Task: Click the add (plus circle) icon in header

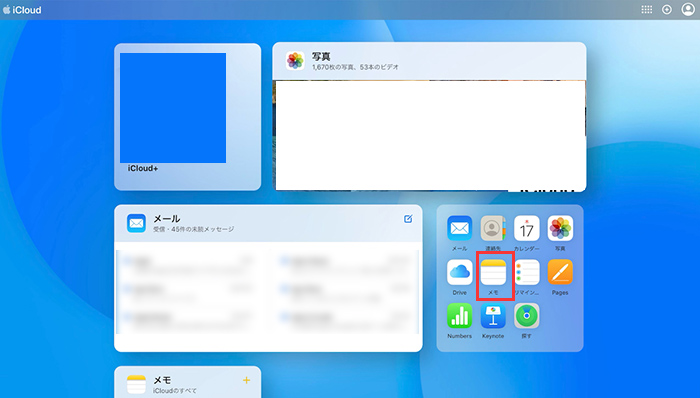Action: coord(667,9)
